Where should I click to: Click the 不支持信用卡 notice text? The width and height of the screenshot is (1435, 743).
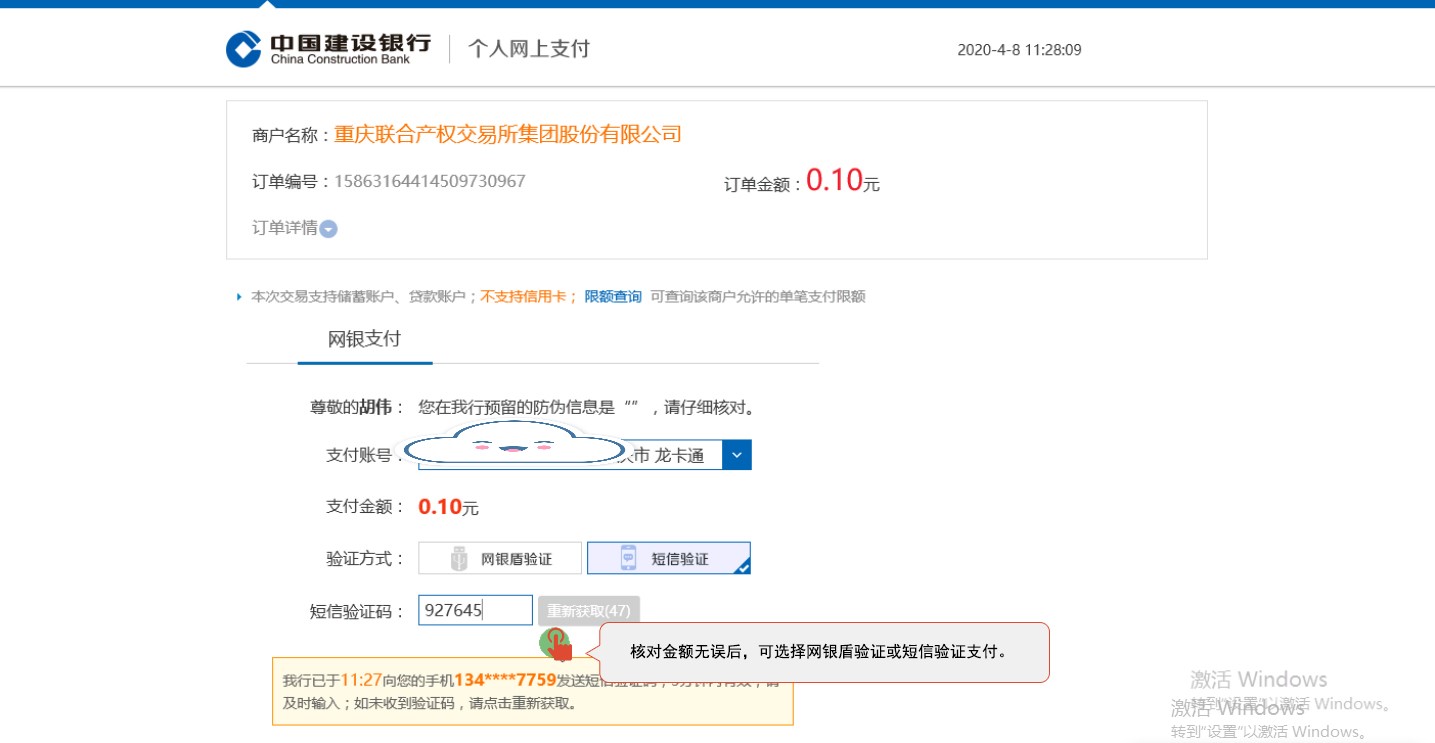click(x=524, y=297)
